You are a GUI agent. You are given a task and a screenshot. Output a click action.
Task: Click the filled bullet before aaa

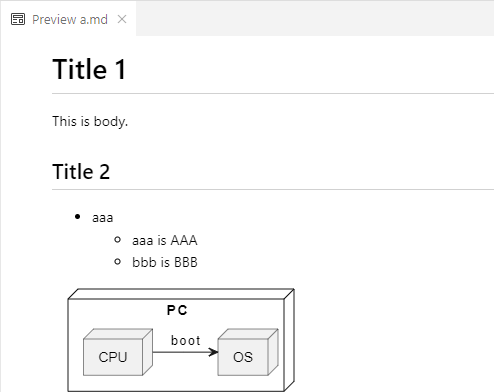point(78,217)
